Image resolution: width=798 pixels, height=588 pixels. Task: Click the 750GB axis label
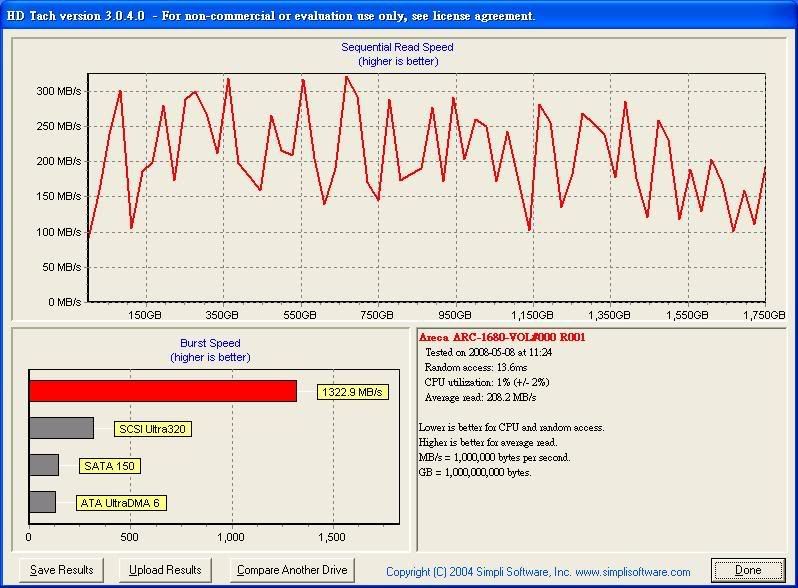[x=377, y=315]
